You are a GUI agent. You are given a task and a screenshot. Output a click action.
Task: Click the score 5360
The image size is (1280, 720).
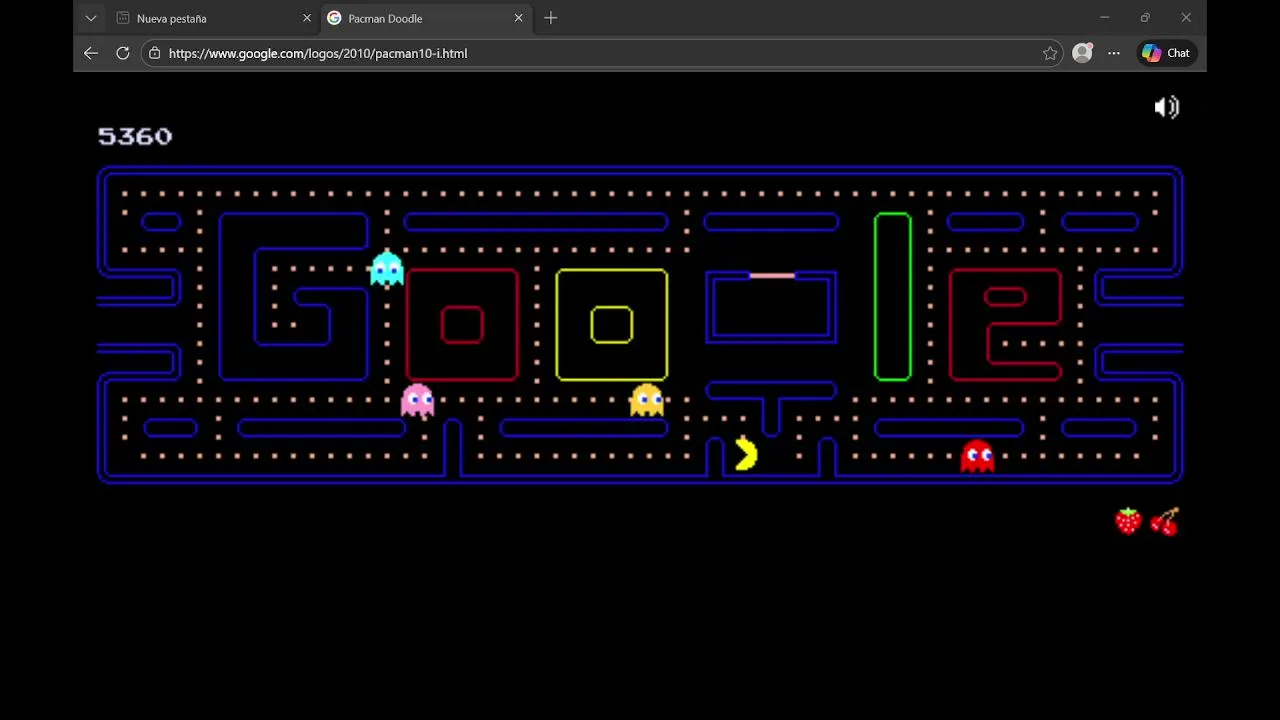(135, 136)
